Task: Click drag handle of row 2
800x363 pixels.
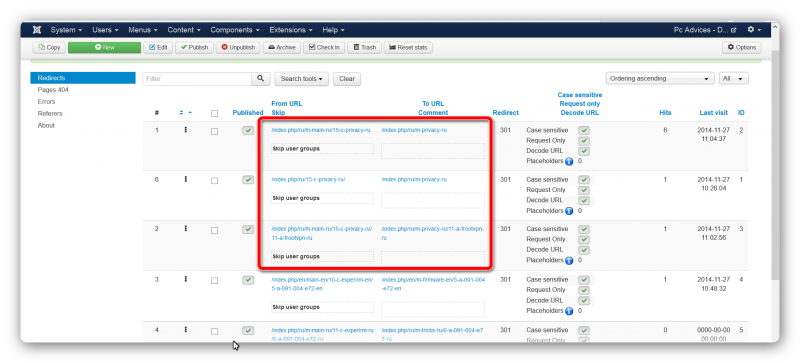Action: click(186, 229)
